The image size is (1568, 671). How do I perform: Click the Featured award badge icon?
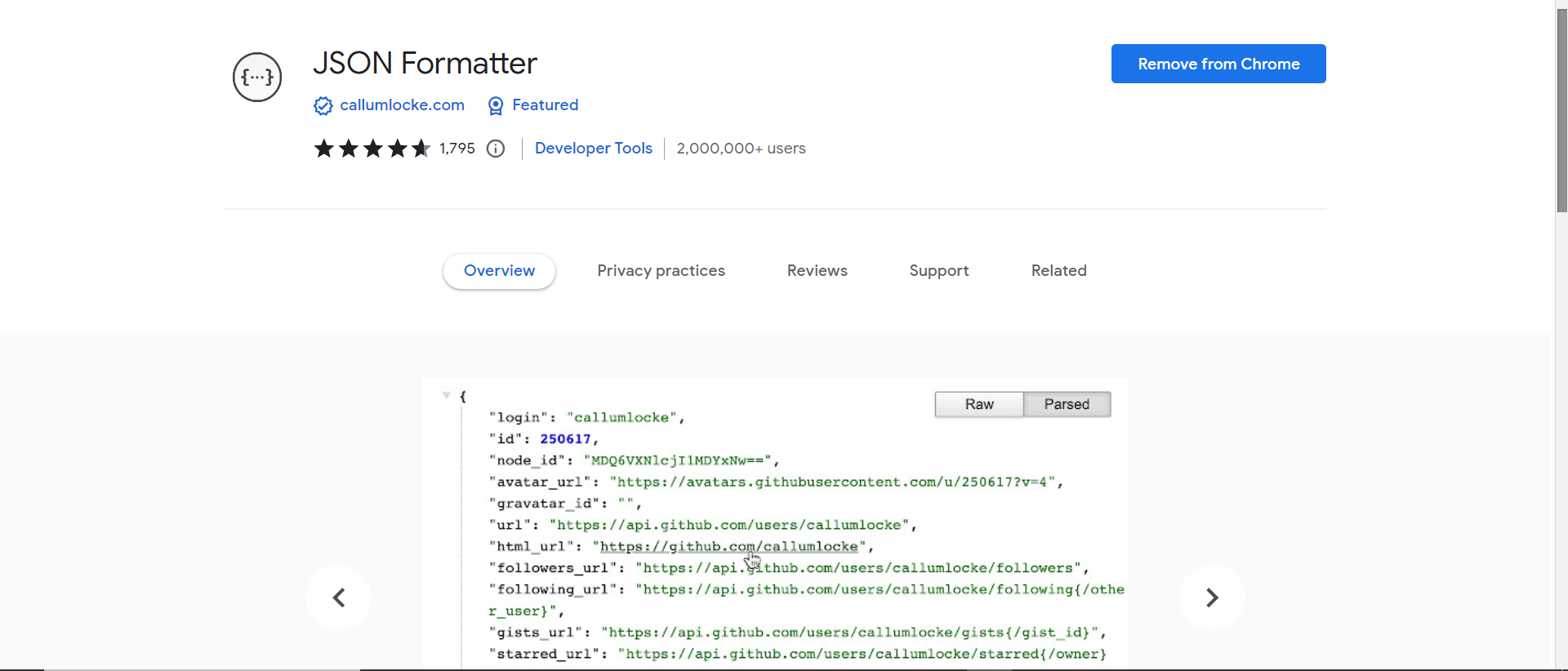pos(496,106)
